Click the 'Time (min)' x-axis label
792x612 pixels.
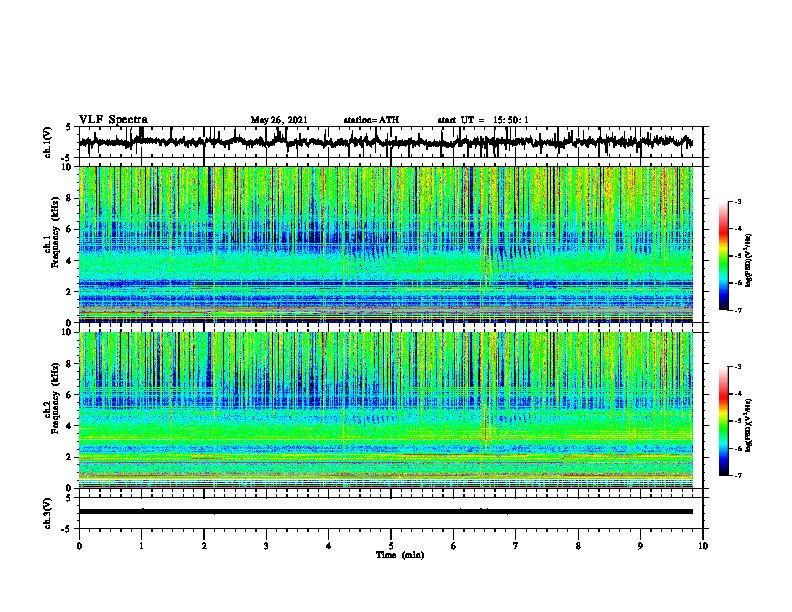pyautogui.click(x=400, y=555)
